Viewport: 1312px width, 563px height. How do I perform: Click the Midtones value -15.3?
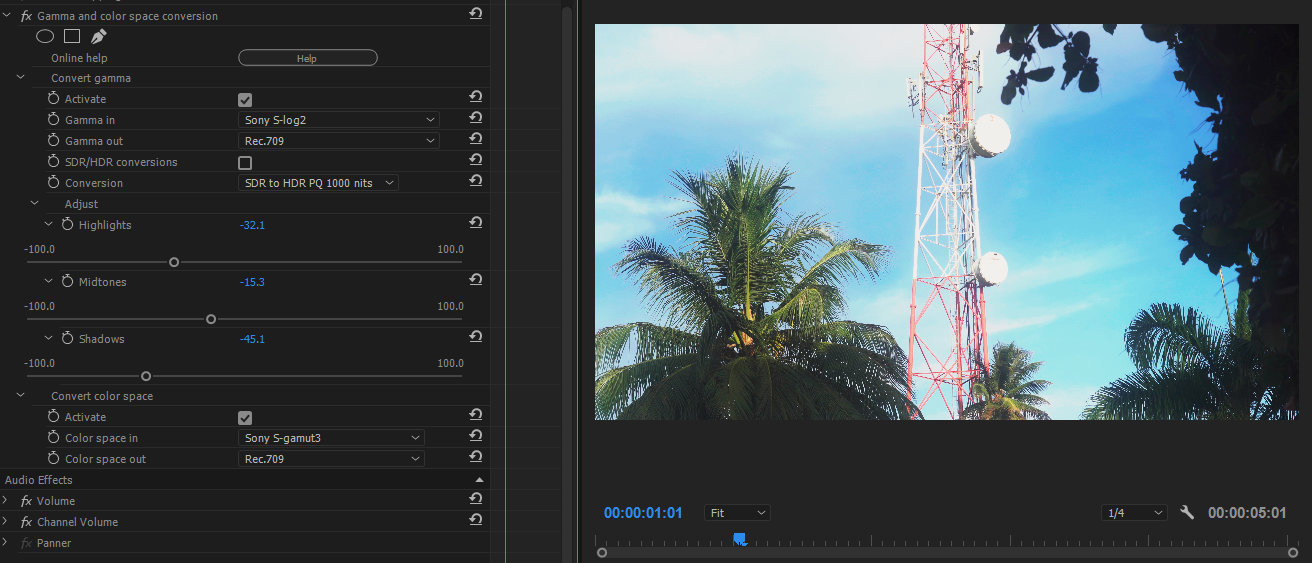[x=252, y=282]
